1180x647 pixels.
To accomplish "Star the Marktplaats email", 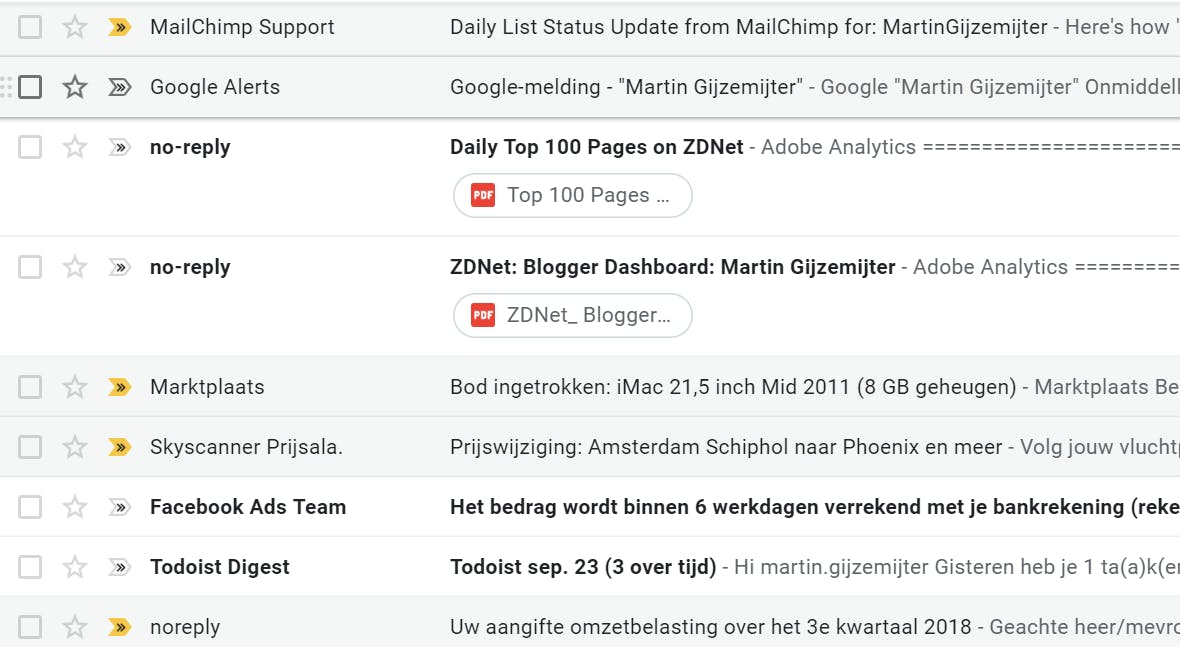I will [74, 387].
